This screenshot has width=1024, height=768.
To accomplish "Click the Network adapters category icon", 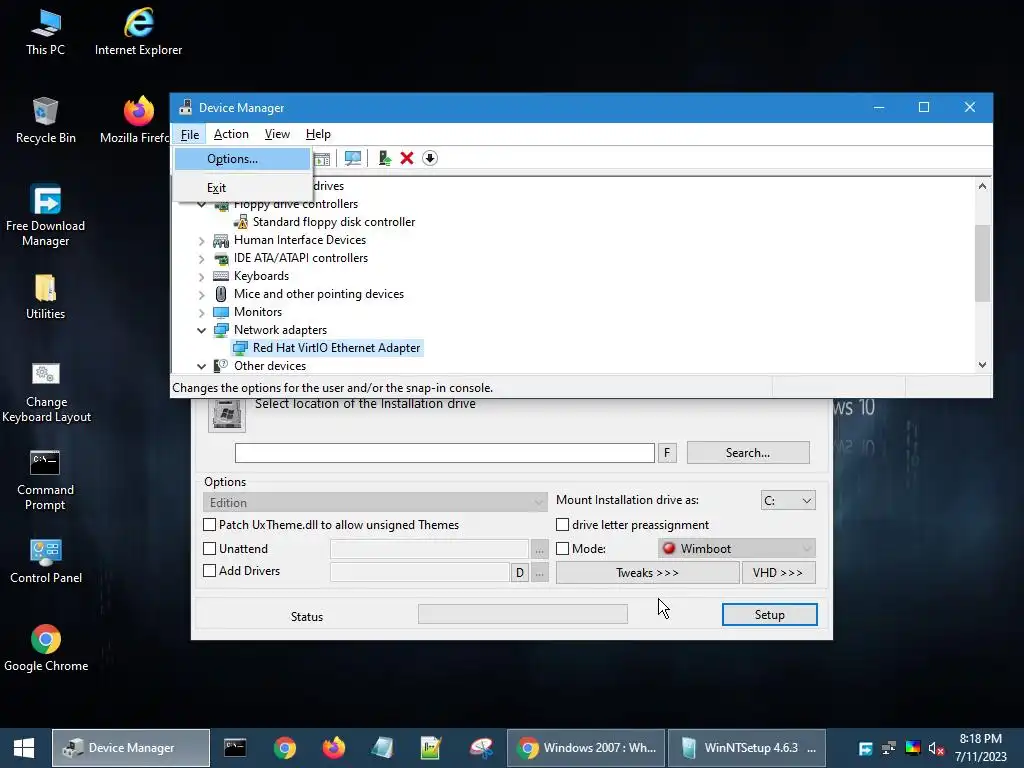I will tap(221, 330).
